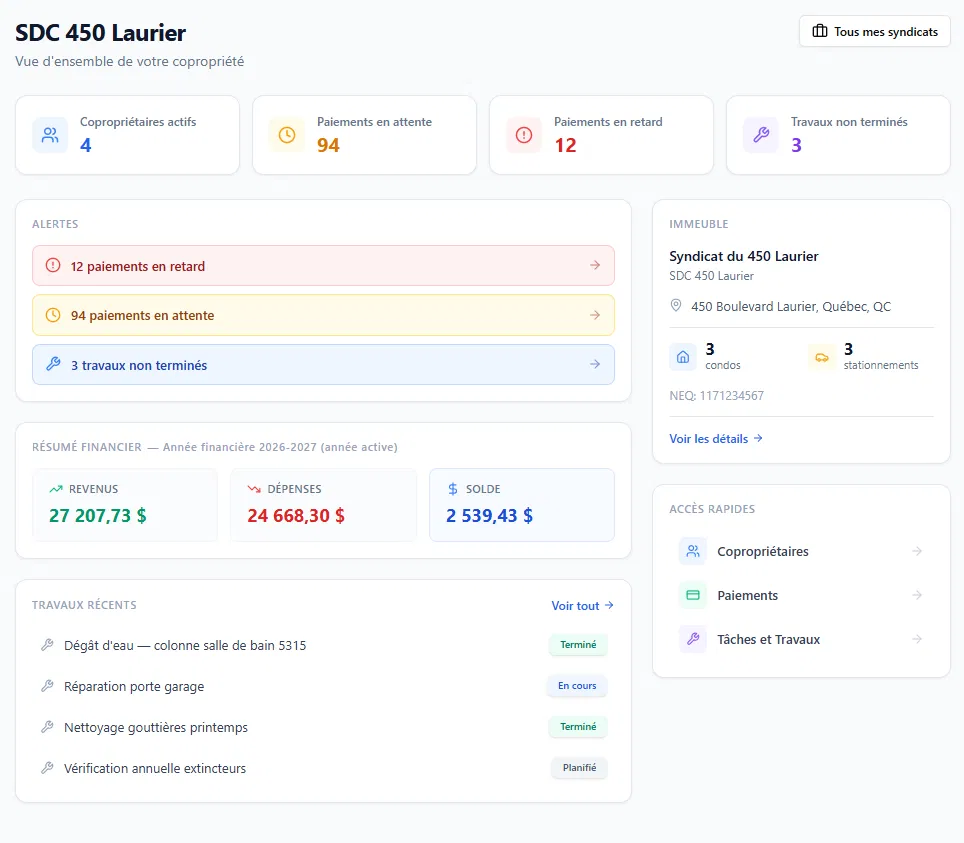Open the 12 paiements en retard alert

click(x=323, y=266)
